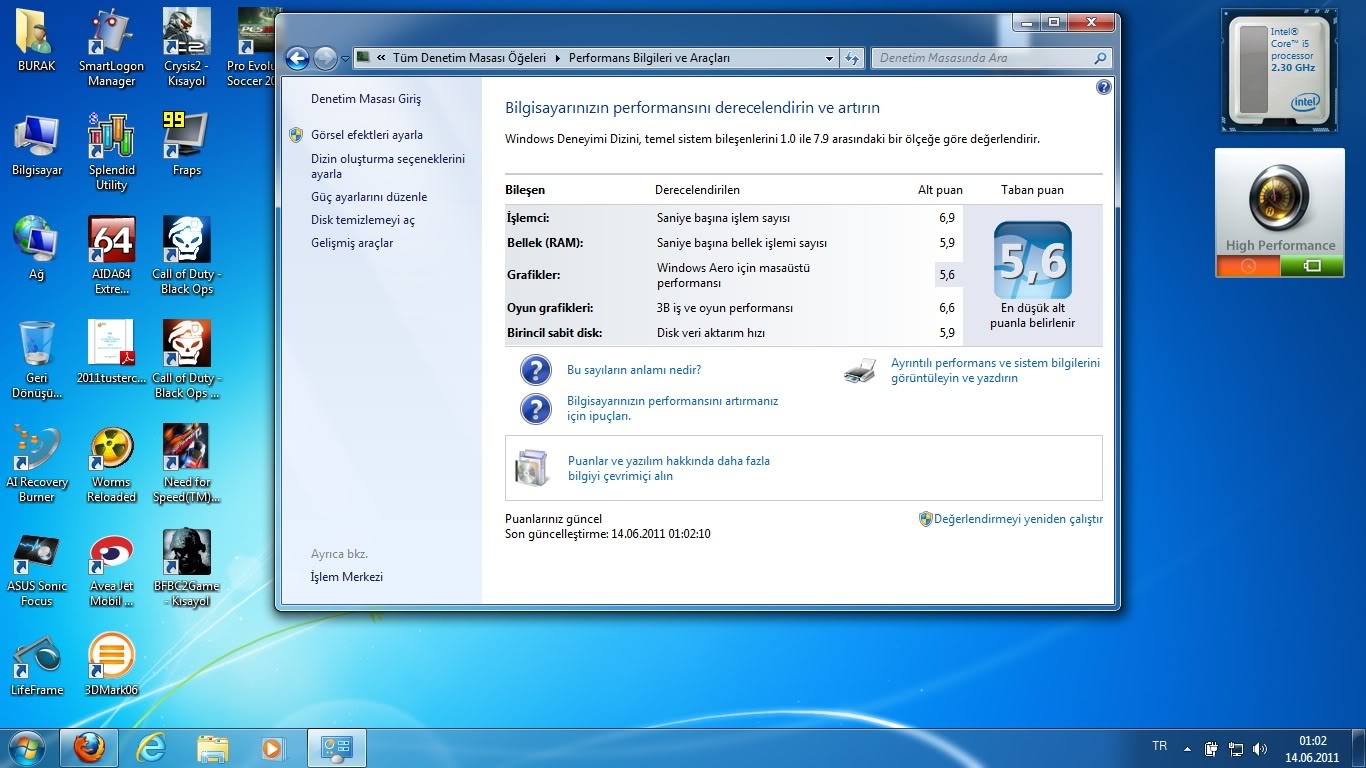Click the power battery tray icon
The height and width of the screenshot is (768, 1366).
click(1211, 748)
